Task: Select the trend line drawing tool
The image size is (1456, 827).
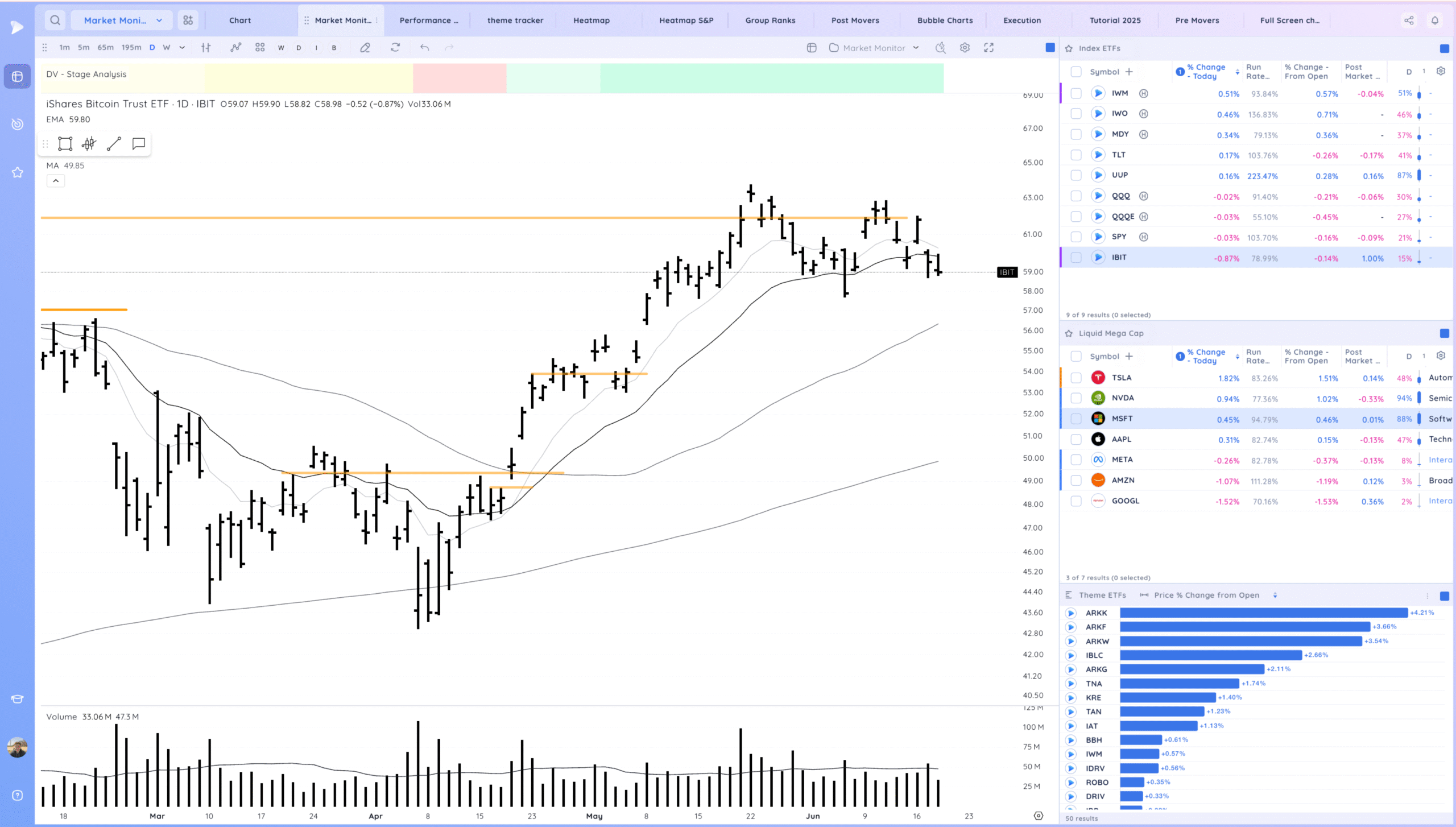Action: (x=114, y=144)
